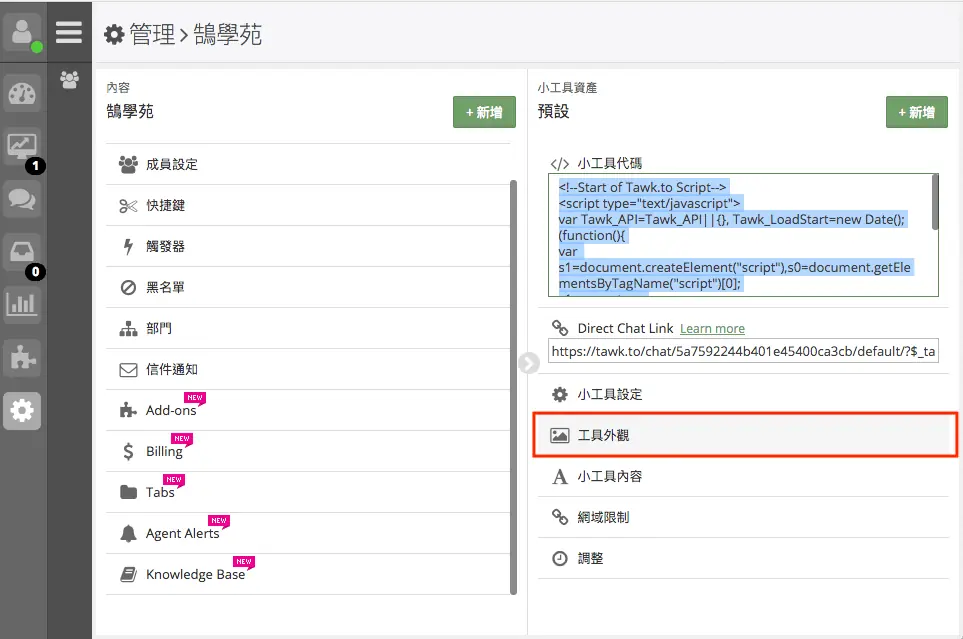
Task: Click the book icon beside Knowledge Base
Action: click(x=128, y=574)
